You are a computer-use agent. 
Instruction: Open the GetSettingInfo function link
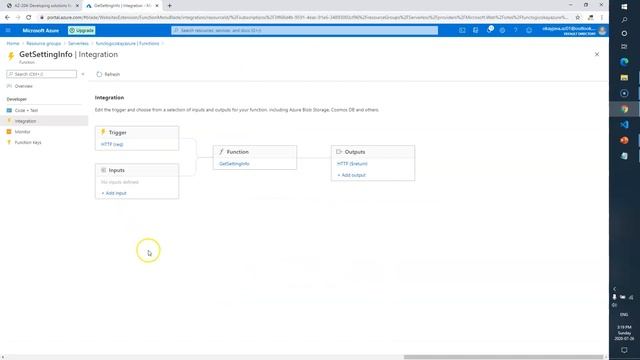click(x=234, y=164)
